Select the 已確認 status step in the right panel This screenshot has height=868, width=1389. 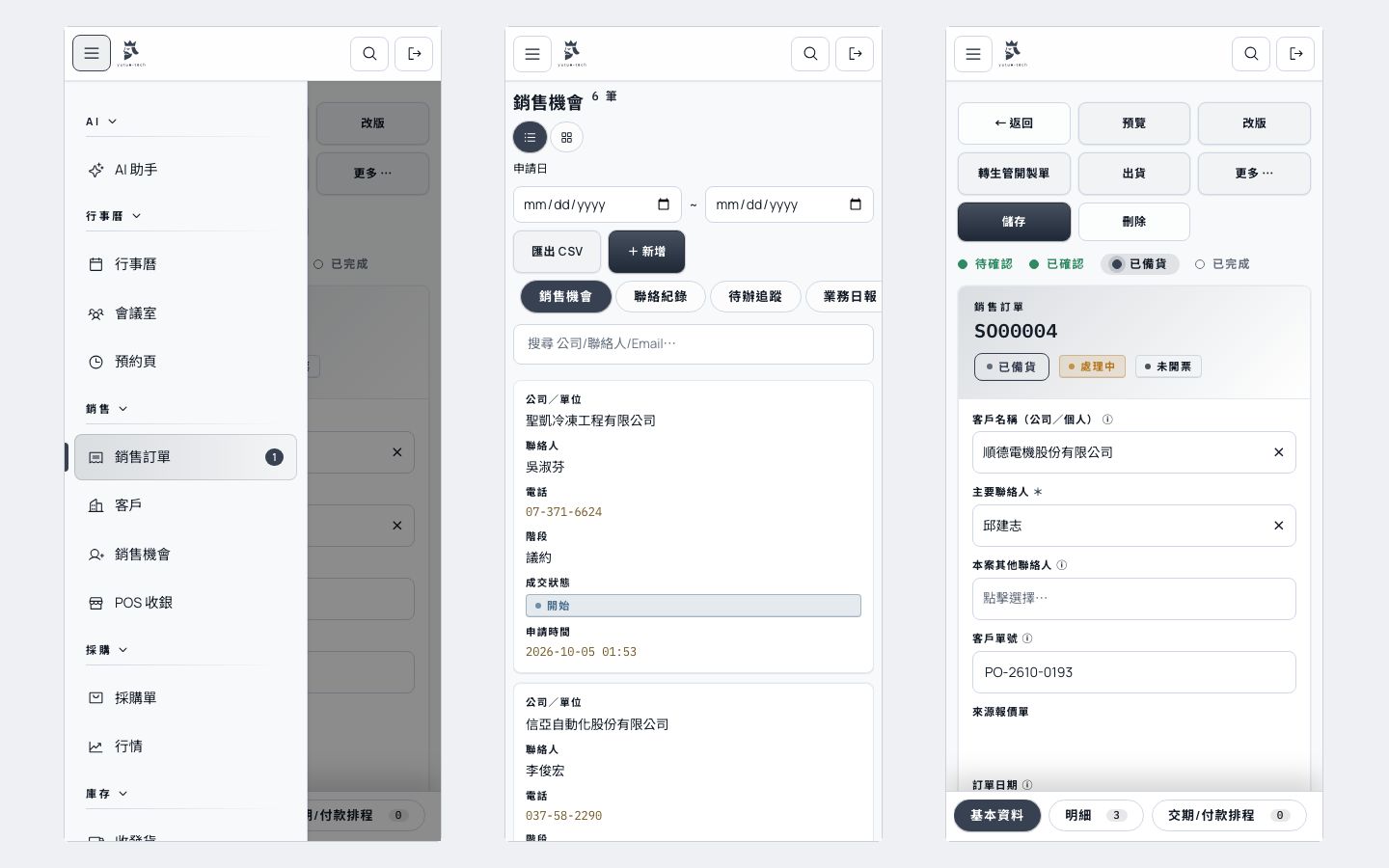pos(1056,264)
